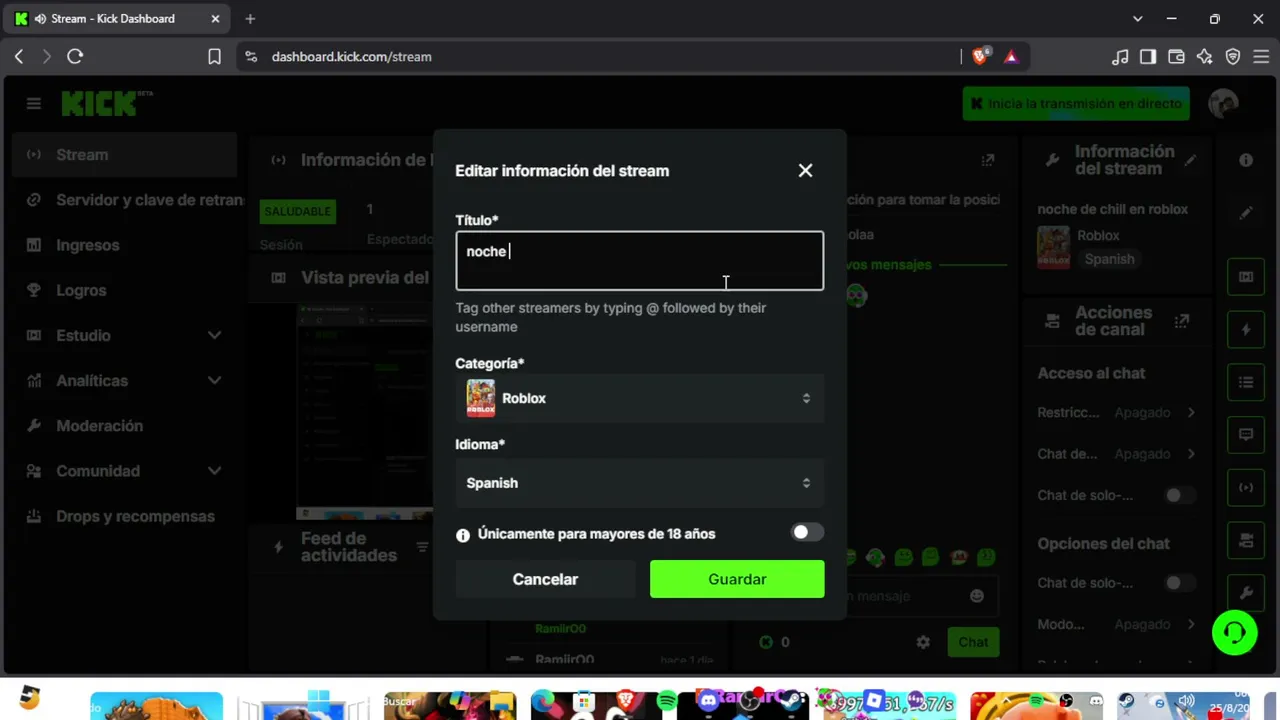
Task: Pop out the Acciones de canal panel
Action: (x=1182, y=321)
